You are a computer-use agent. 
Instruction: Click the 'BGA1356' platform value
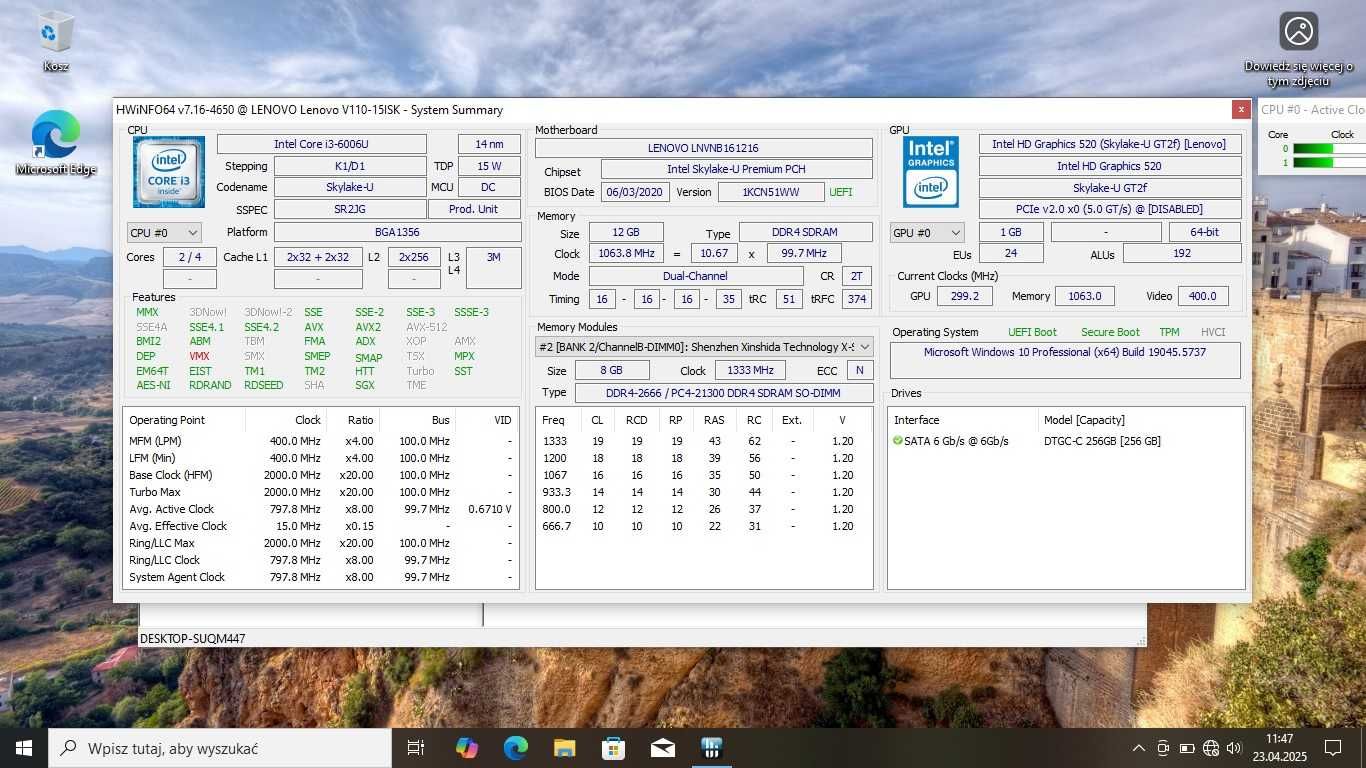pos(397,232)
